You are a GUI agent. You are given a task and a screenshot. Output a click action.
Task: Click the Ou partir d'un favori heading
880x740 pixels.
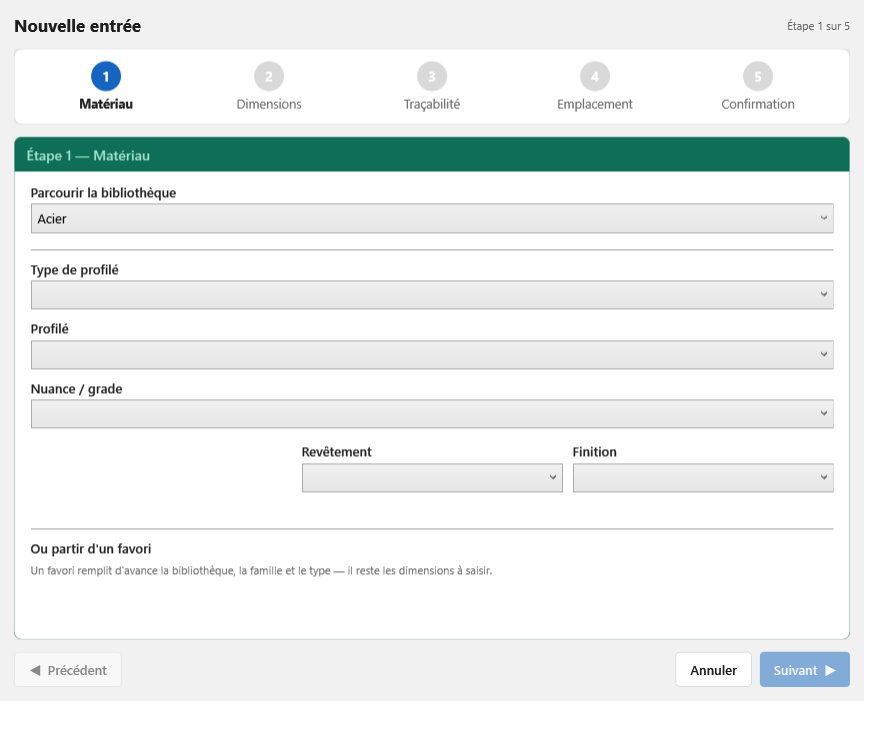click(x=91, y=549)
